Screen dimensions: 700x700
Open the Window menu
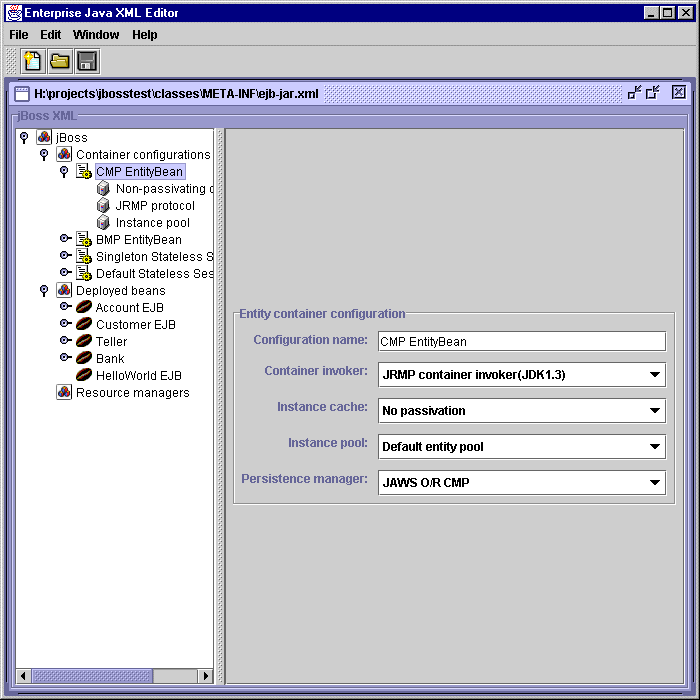[x=96, y=35]
